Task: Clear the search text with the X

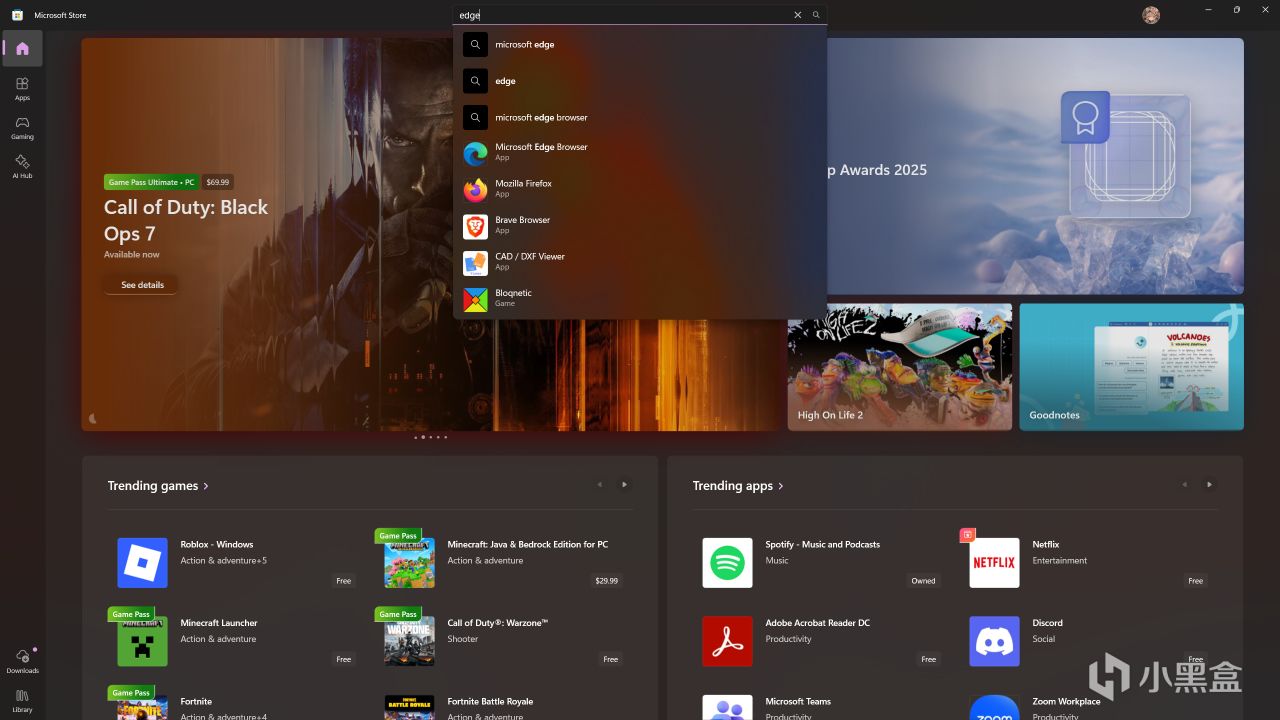Action: click(798, 15)
